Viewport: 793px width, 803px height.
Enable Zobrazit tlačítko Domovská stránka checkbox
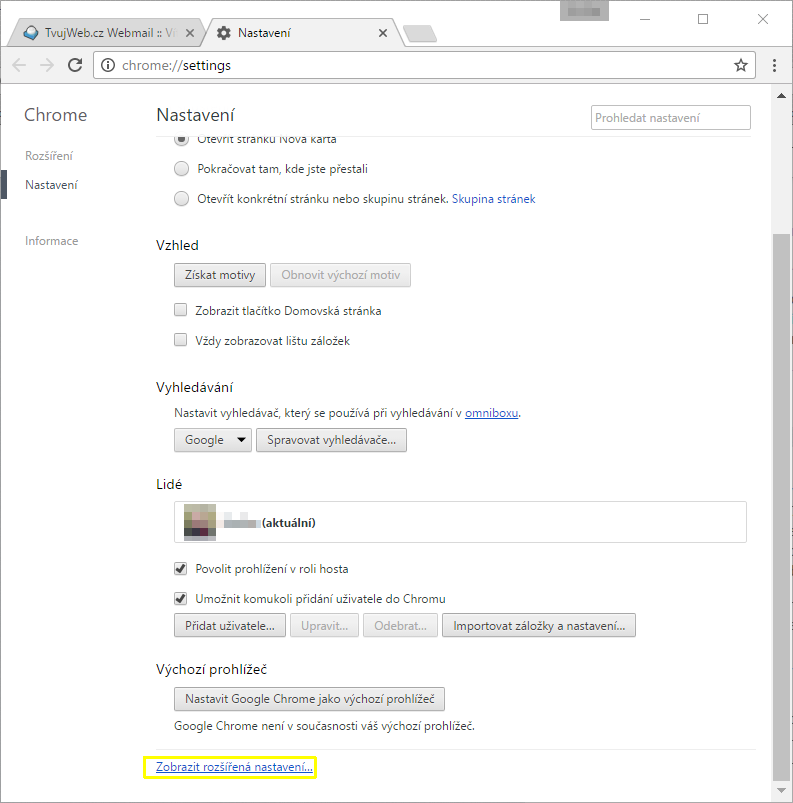coord(181,311)
